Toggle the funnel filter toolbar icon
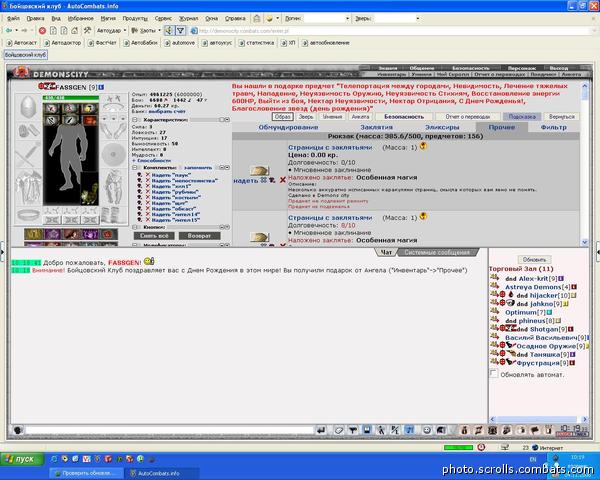The height and width of the screenshot is (480, 600). [x=181, y=31]
